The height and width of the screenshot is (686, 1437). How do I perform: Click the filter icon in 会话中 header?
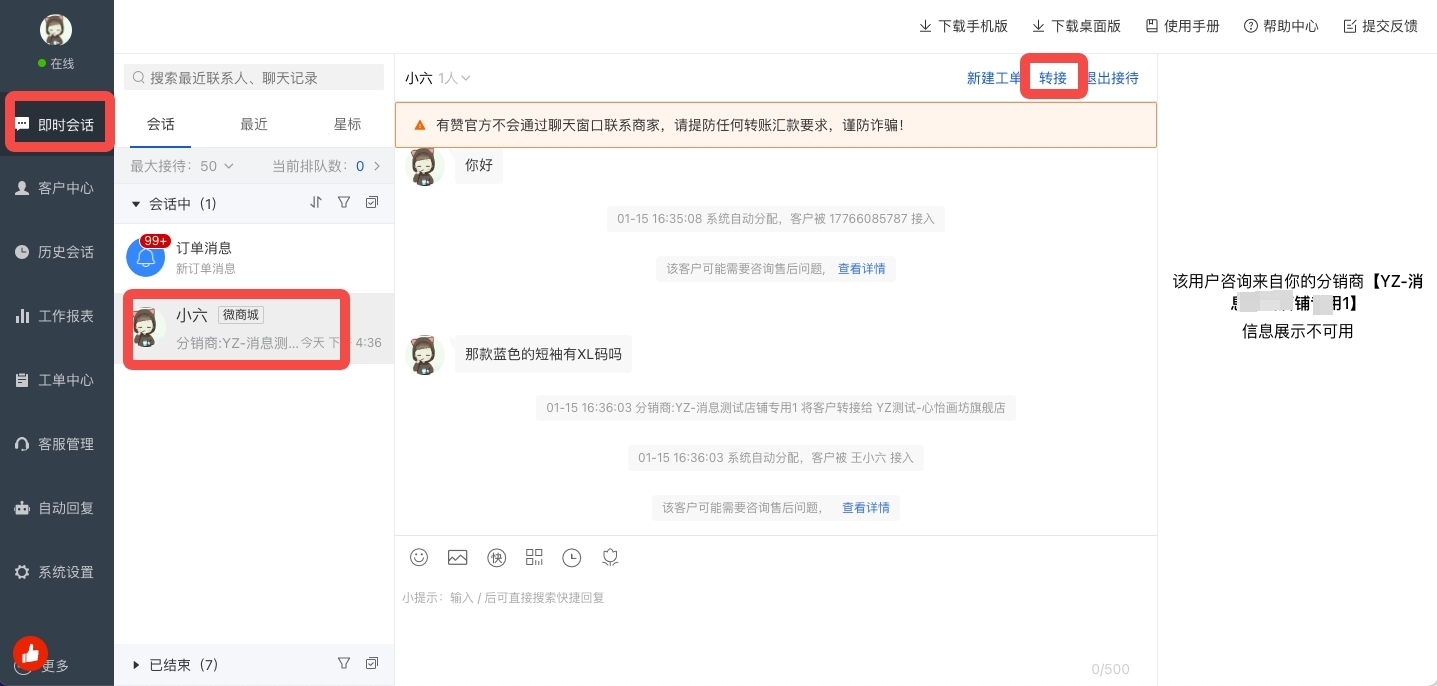coord(344,202)
